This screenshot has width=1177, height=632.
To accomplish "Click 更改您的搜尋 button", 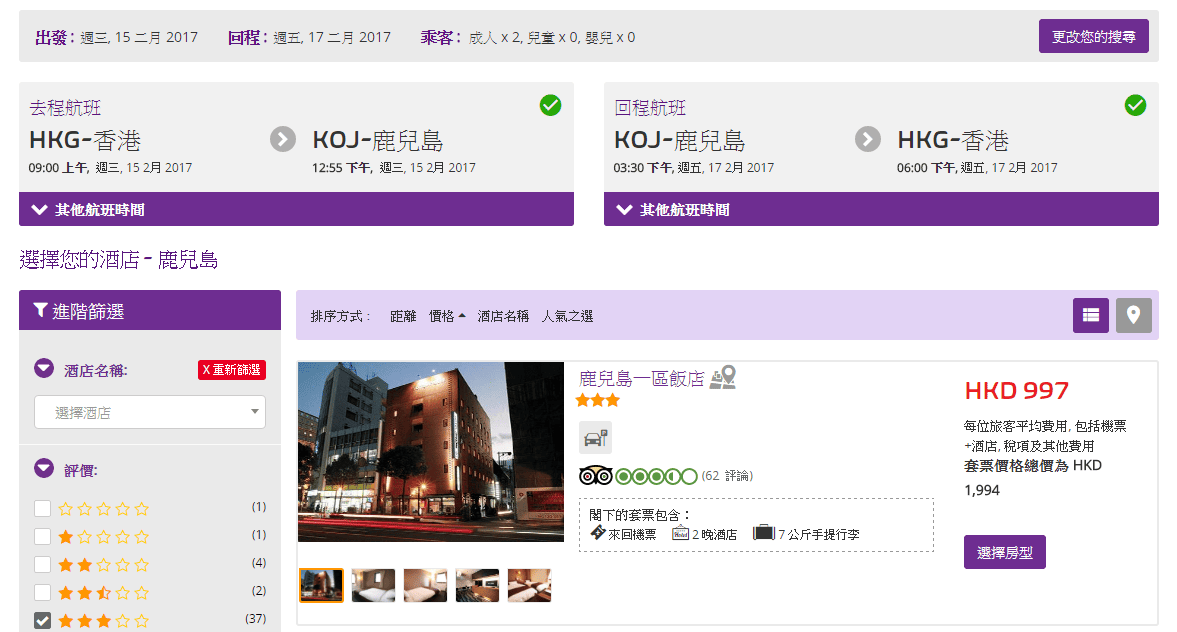I will [1093, 37].
